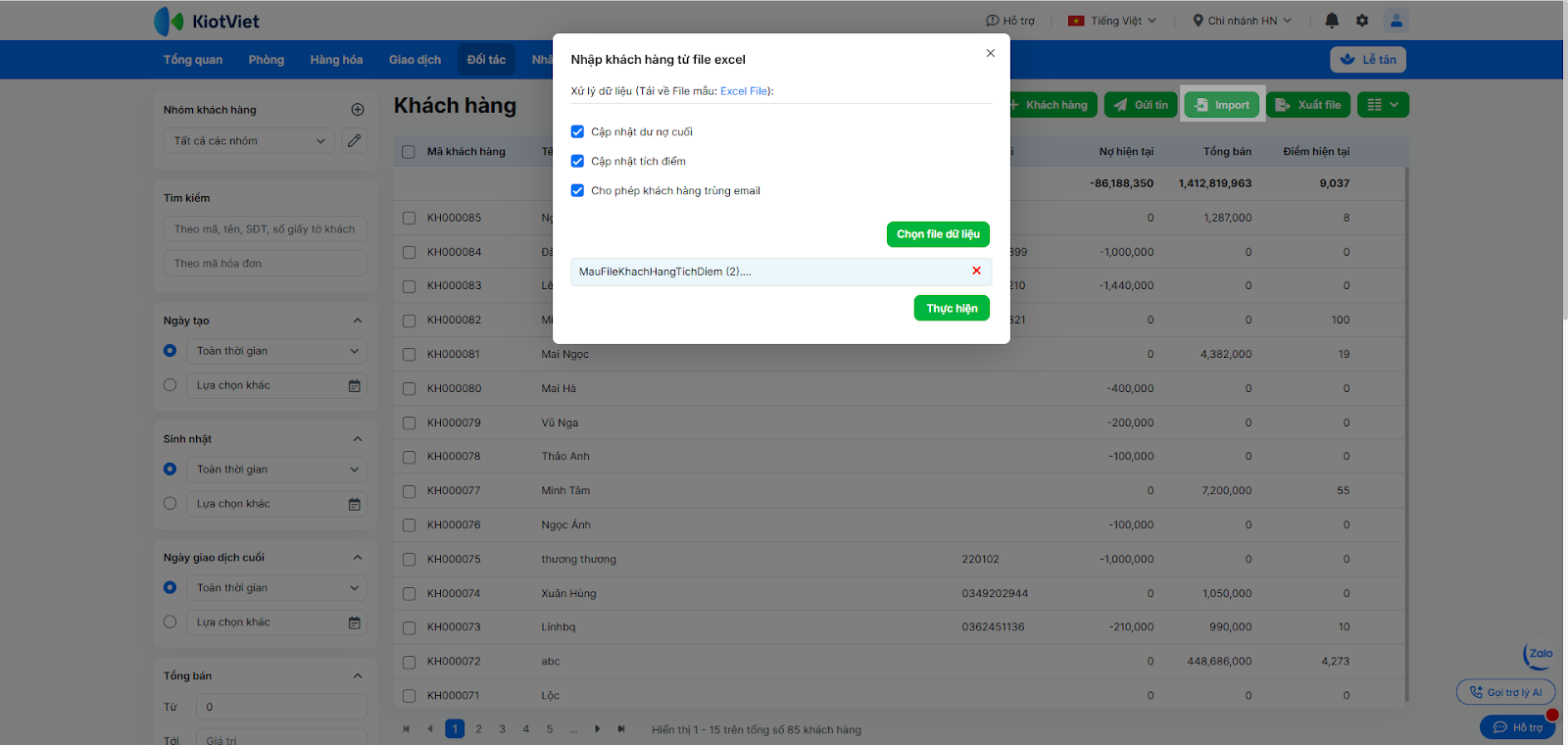Open the settings gear icon

pyautogui.click(x=1362, y=21)
